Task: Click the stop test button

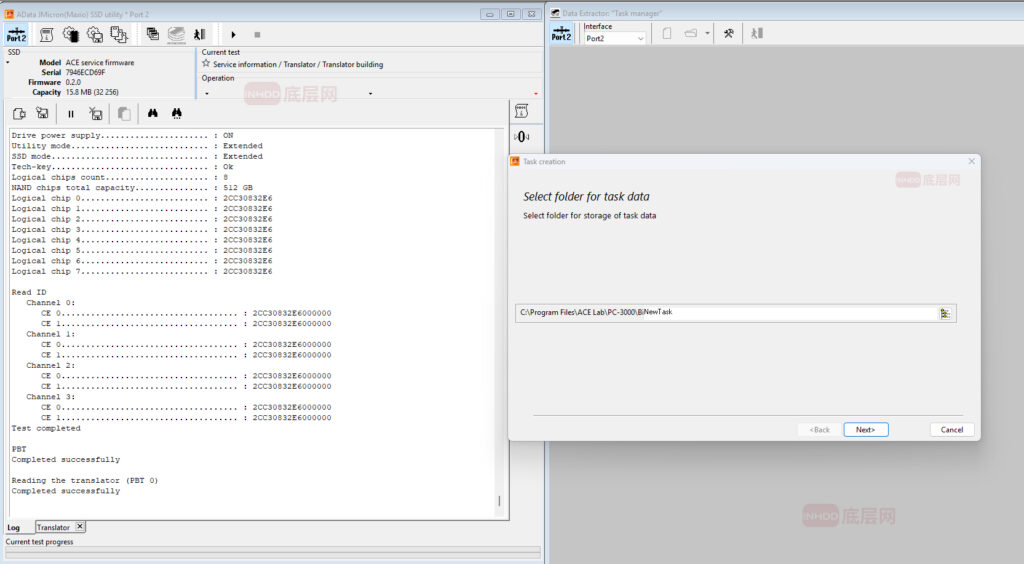Action: point(257,35)
